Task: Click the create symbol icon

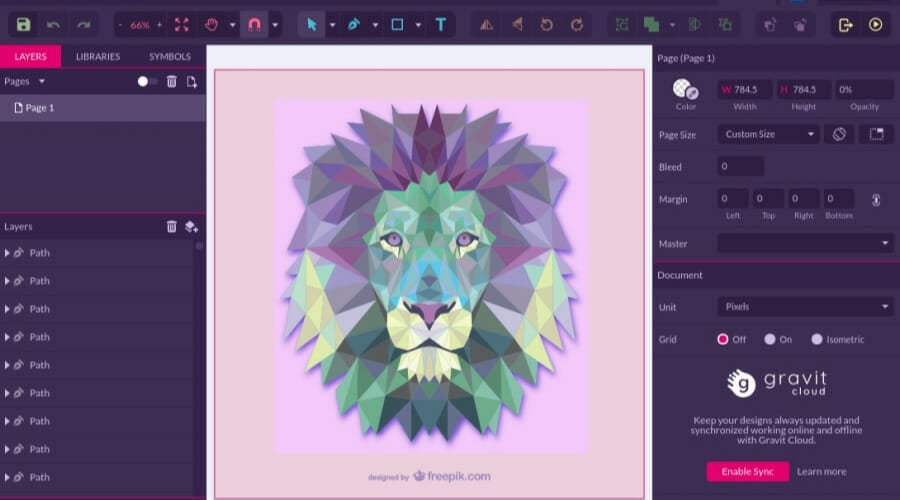Action: (x=726, y=25)
